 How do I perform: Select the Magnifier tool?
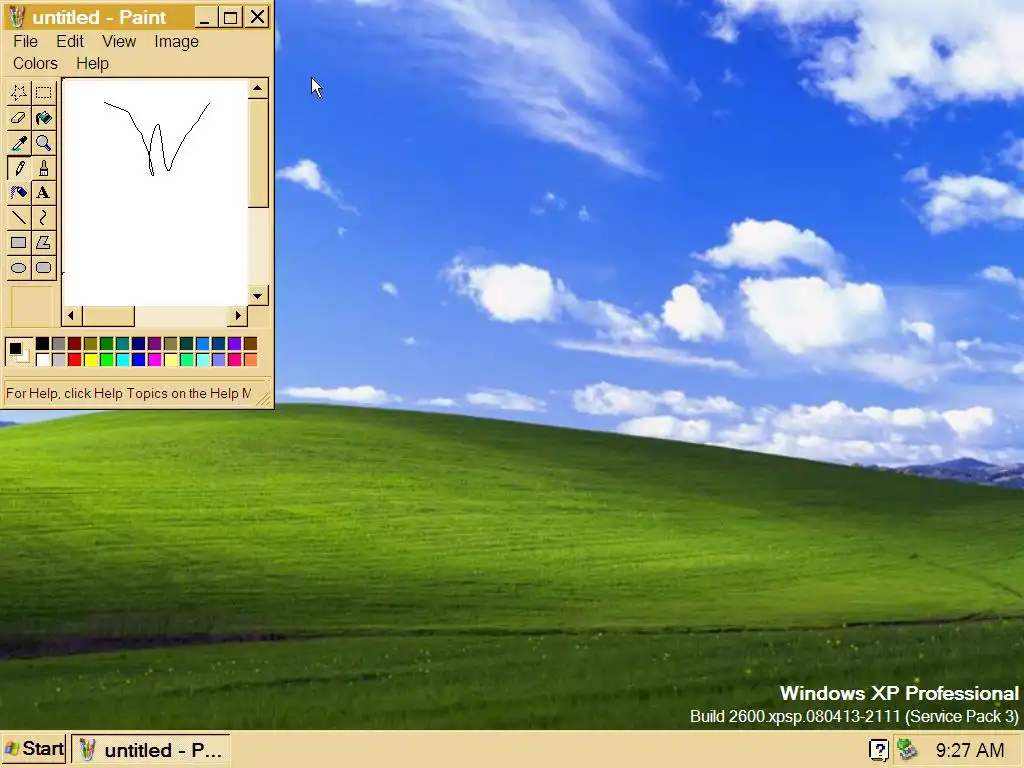pos(44,143)
